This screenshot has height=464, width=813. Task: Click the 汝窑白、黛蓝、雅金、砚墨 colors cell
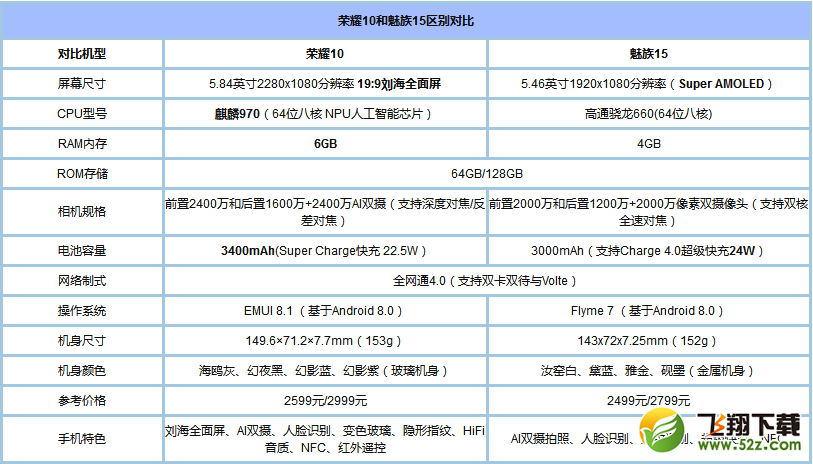tap(649, 371)
